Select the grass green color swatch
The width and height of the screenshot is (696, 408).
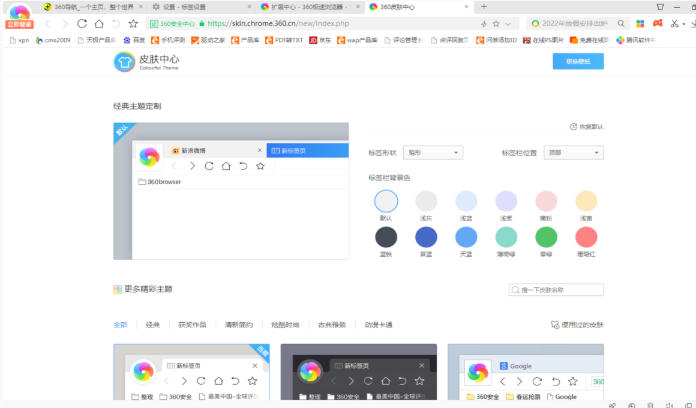coord(546,237)
